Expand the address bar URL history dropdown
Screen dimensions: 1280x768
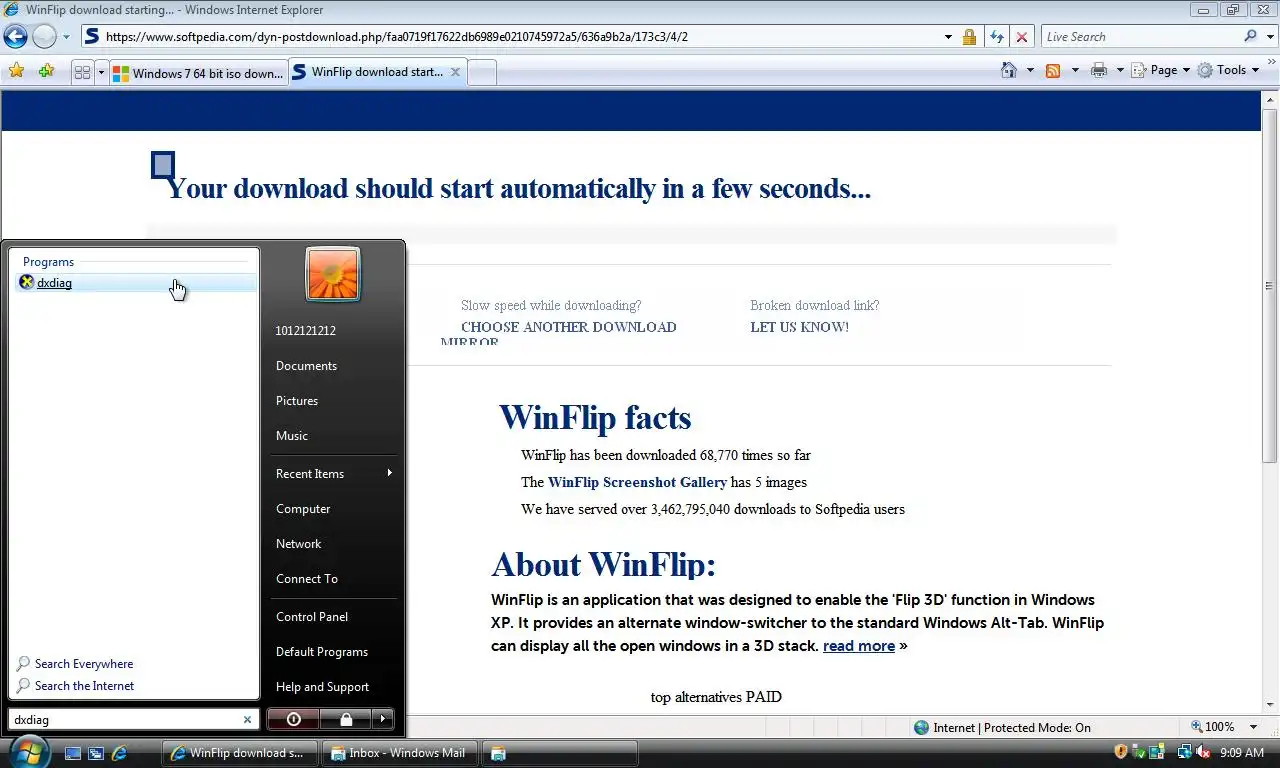(948, 37)
